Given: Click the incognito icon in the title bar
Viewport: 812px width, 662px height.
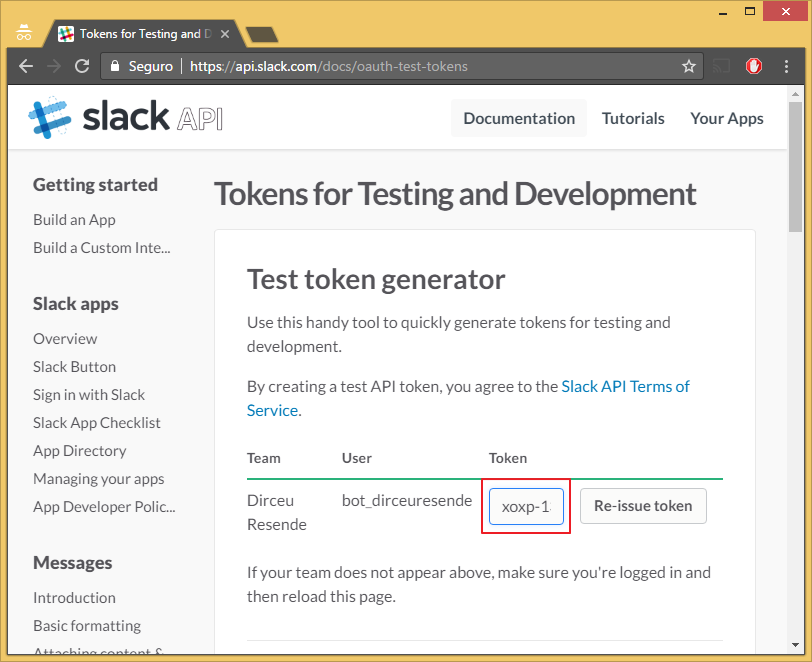Looking at the screenshot, I should coord(24,32).
